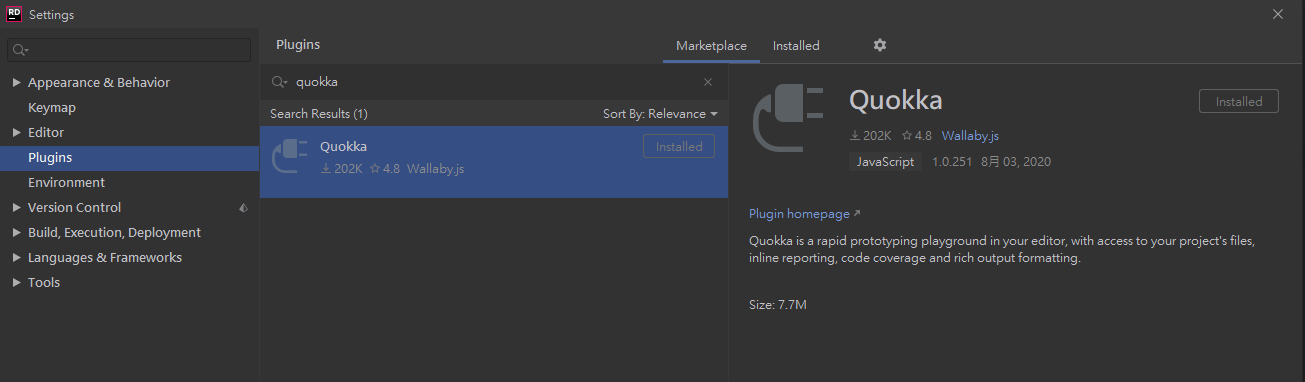Open the Editor settings item
Screen dimensions: 1305x382
tap(46, 132)
